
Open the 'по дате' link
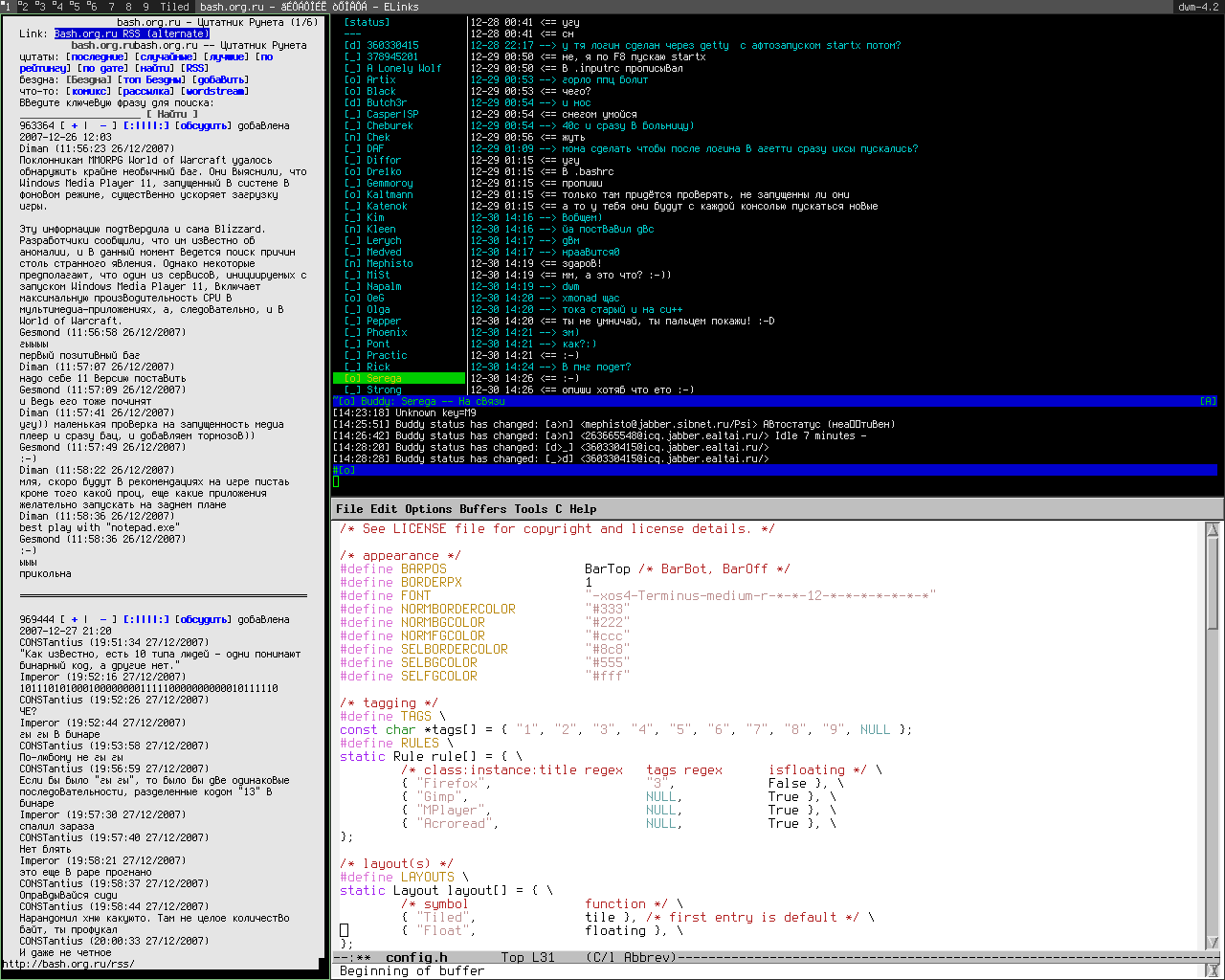tap(102, 68)
